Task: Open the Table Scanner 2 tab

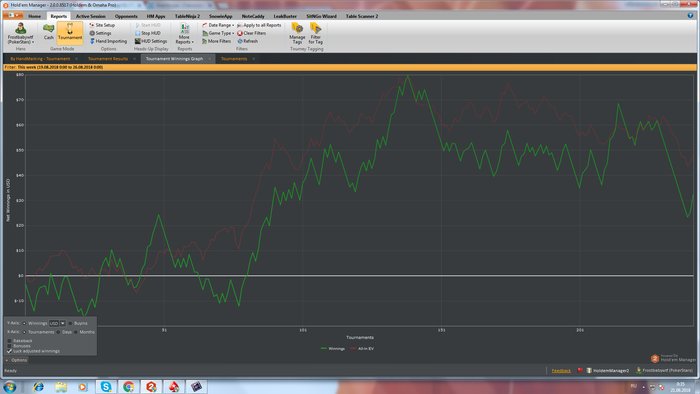Action: point(362,16)
